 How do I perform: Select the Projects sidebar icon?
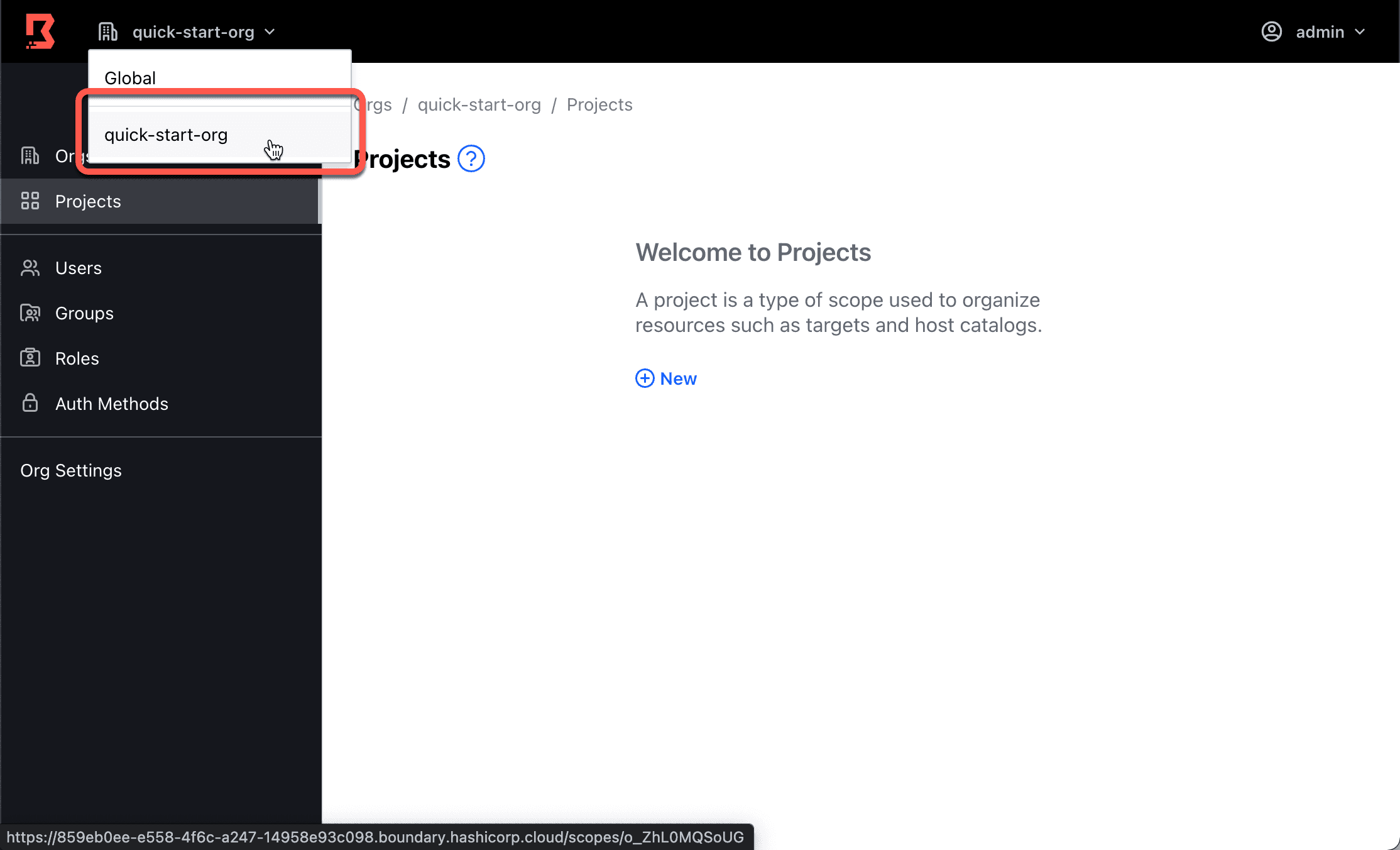[31, 201]
